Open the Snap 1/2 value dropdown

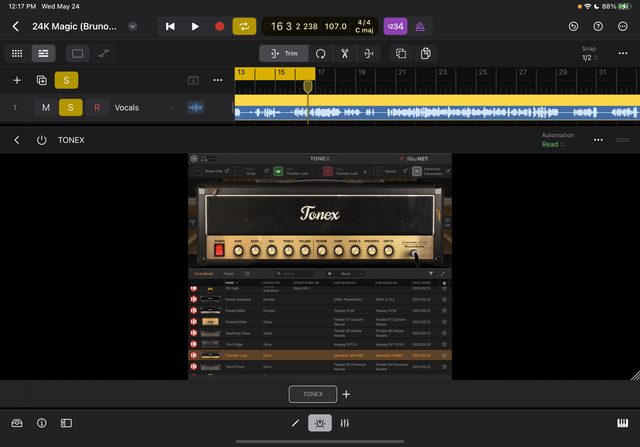coord(589,58)
